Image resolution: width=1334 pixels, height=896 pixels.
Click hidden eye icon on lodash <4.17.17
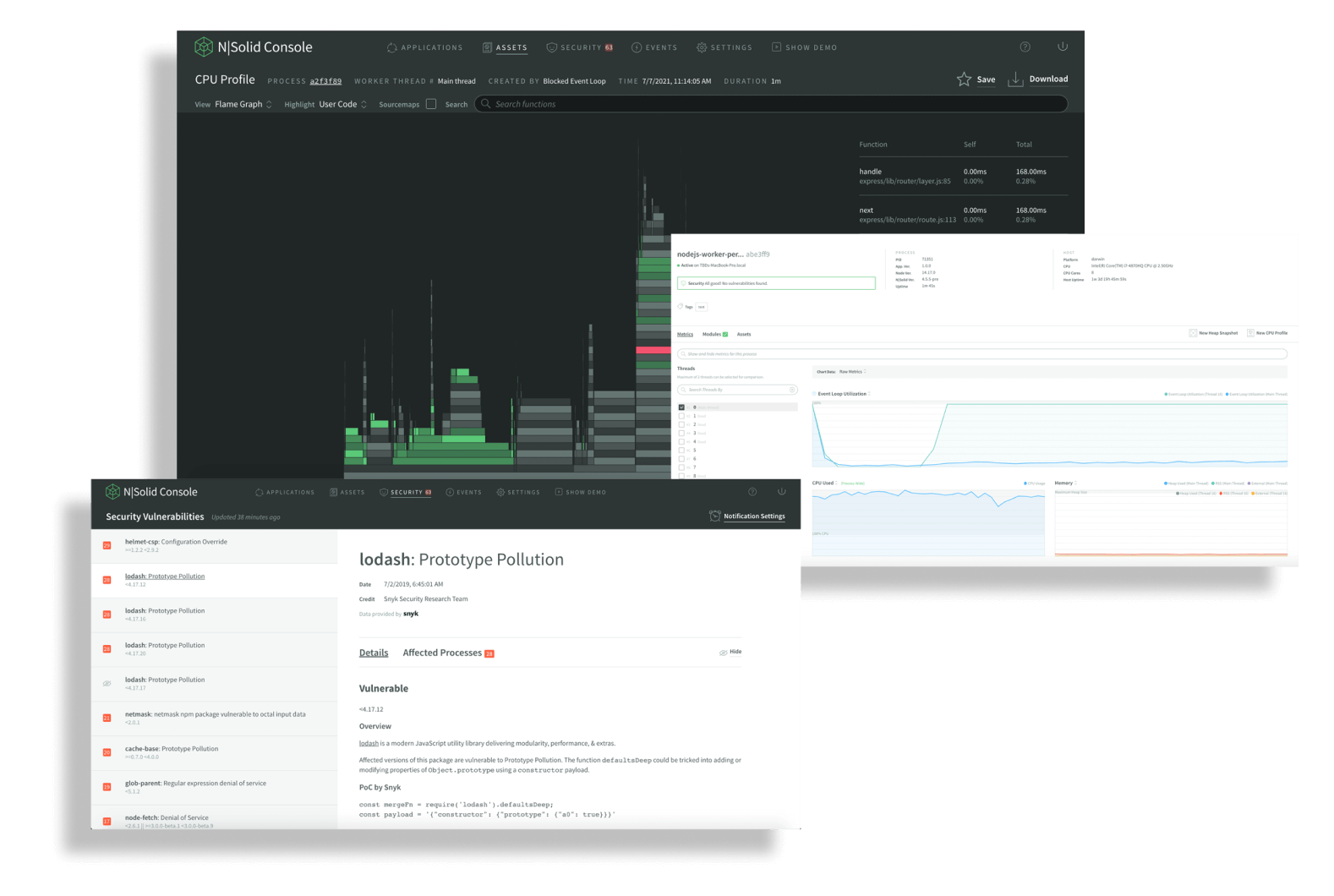coord(107,683)
